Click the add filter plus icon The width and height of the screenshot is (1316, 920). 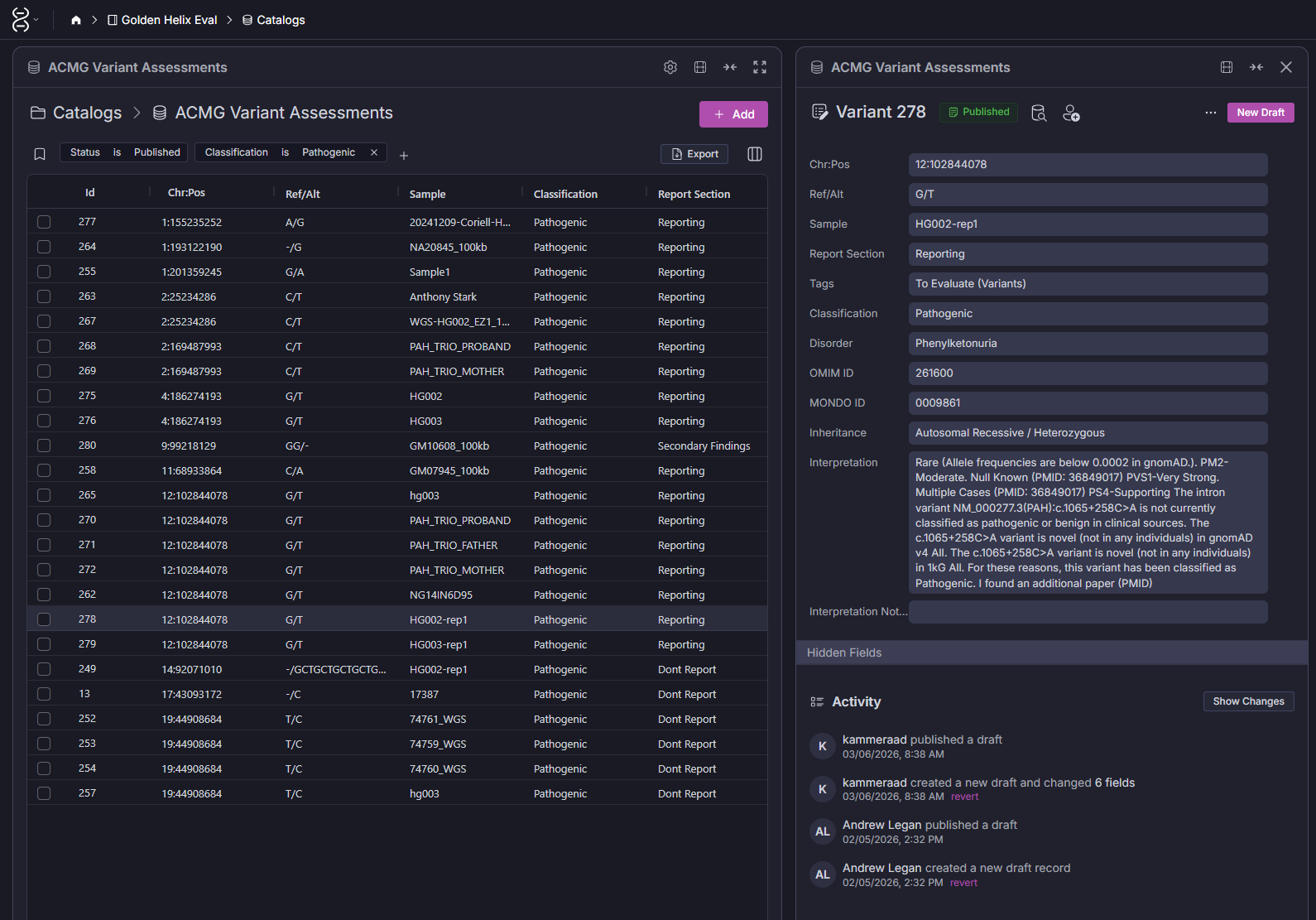tap(404, 156)
